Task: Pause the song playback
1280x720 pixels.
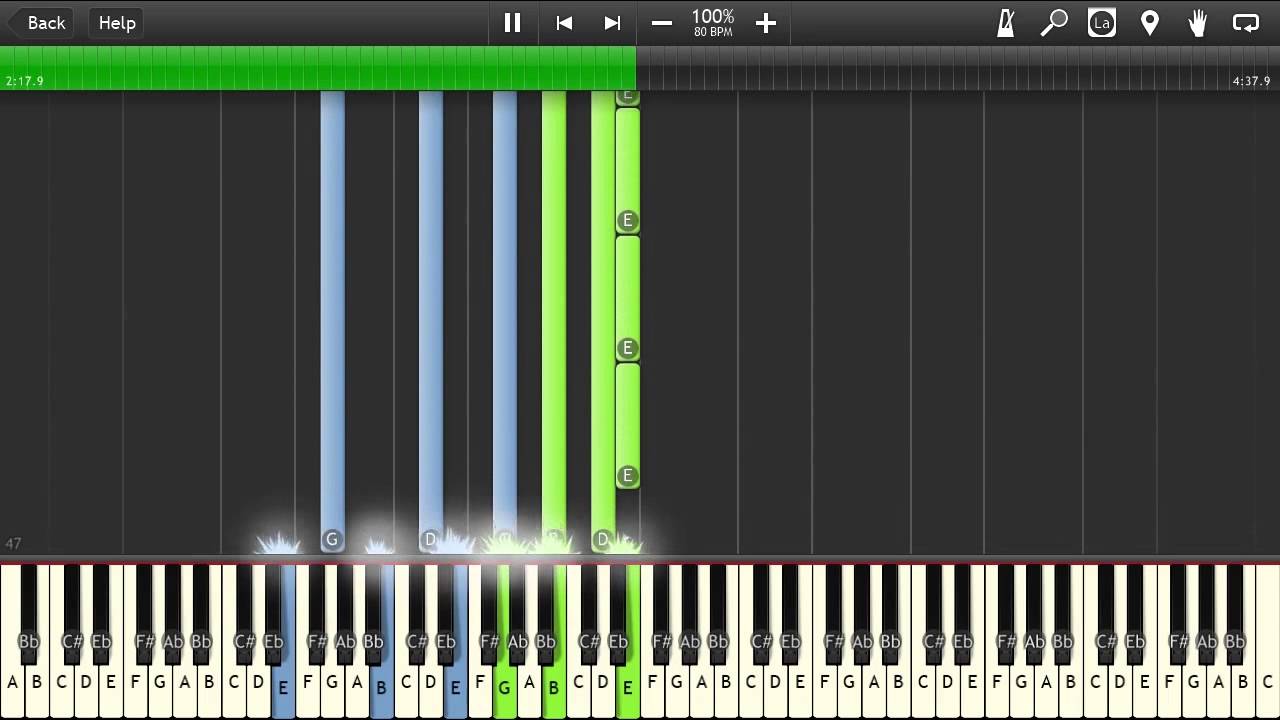Action: [512, 23]
